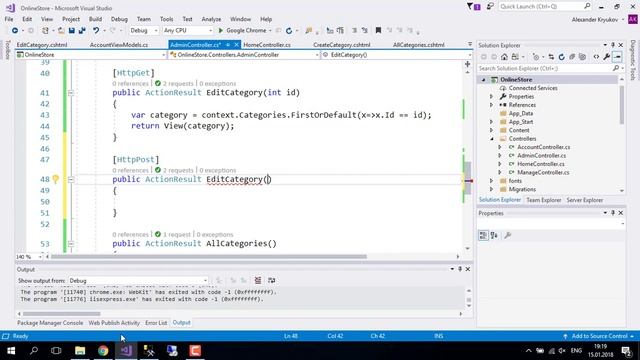Pin the AdminController.cs tab
Viewport: 640px width, 360px height.
pos(228,45)
